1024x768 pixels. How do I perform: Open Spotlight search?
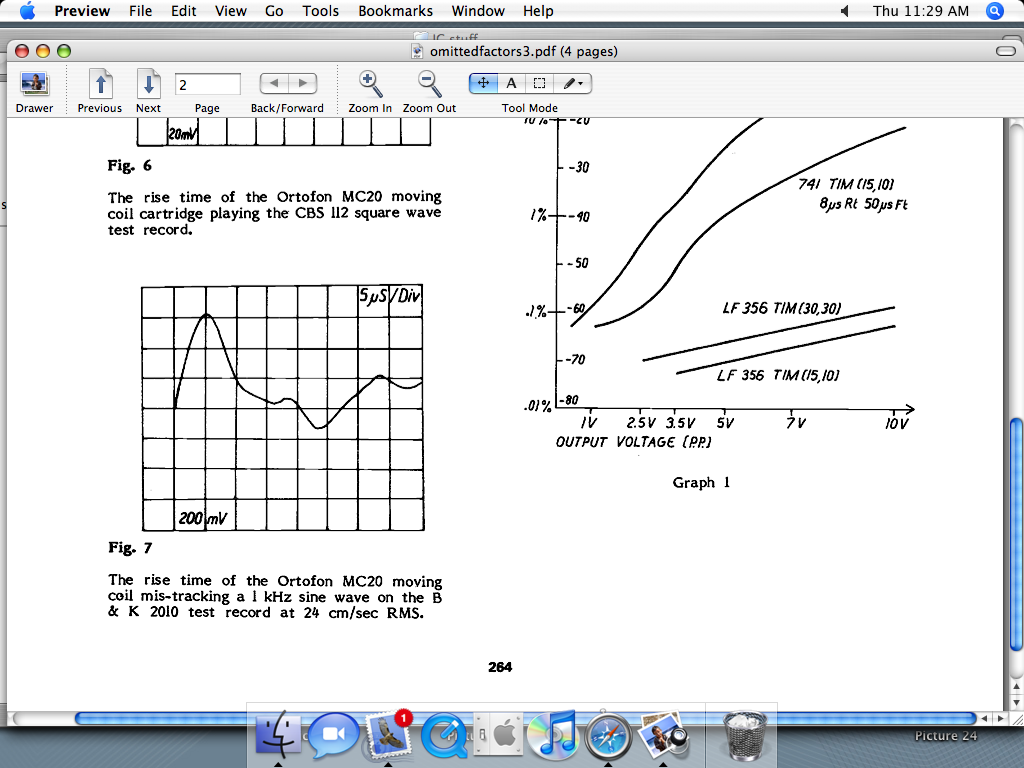pyautogui.click(x=995, y=11)
